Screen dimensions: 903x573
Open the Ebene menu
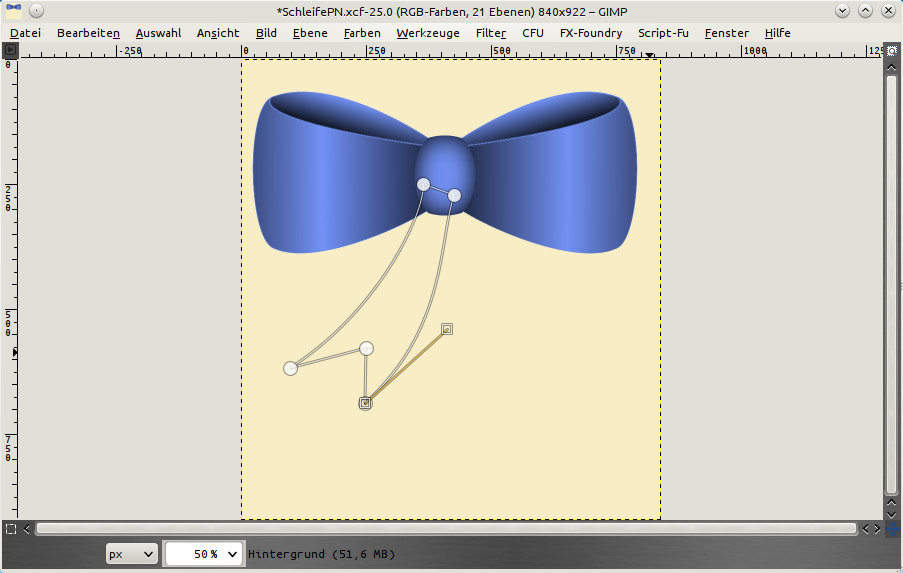[309, 33]
